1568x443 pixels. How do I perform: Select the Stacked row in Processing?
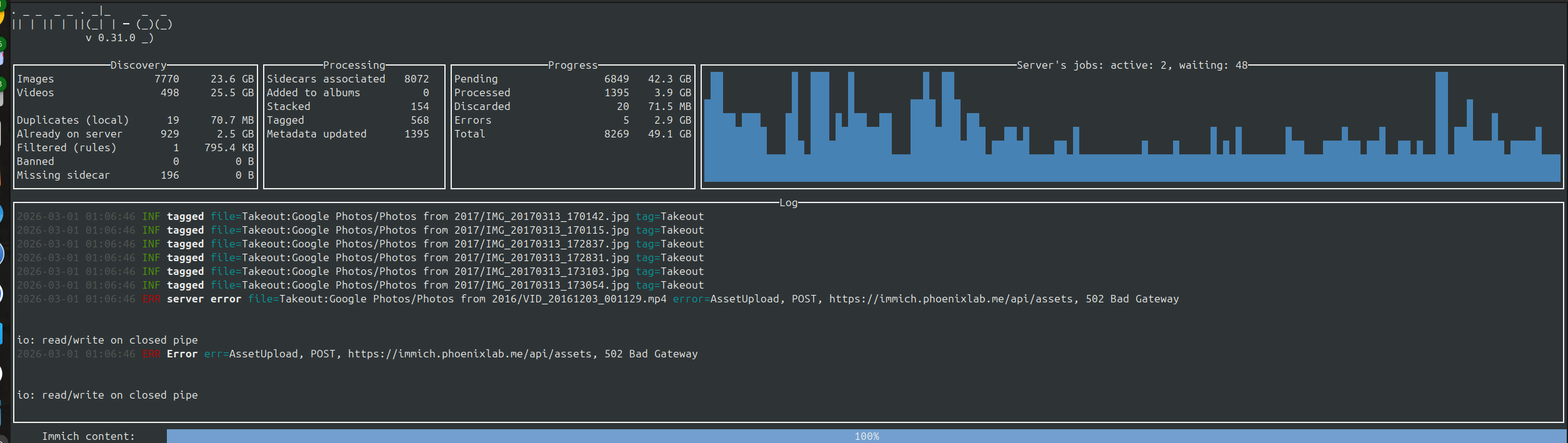[348, 106]
